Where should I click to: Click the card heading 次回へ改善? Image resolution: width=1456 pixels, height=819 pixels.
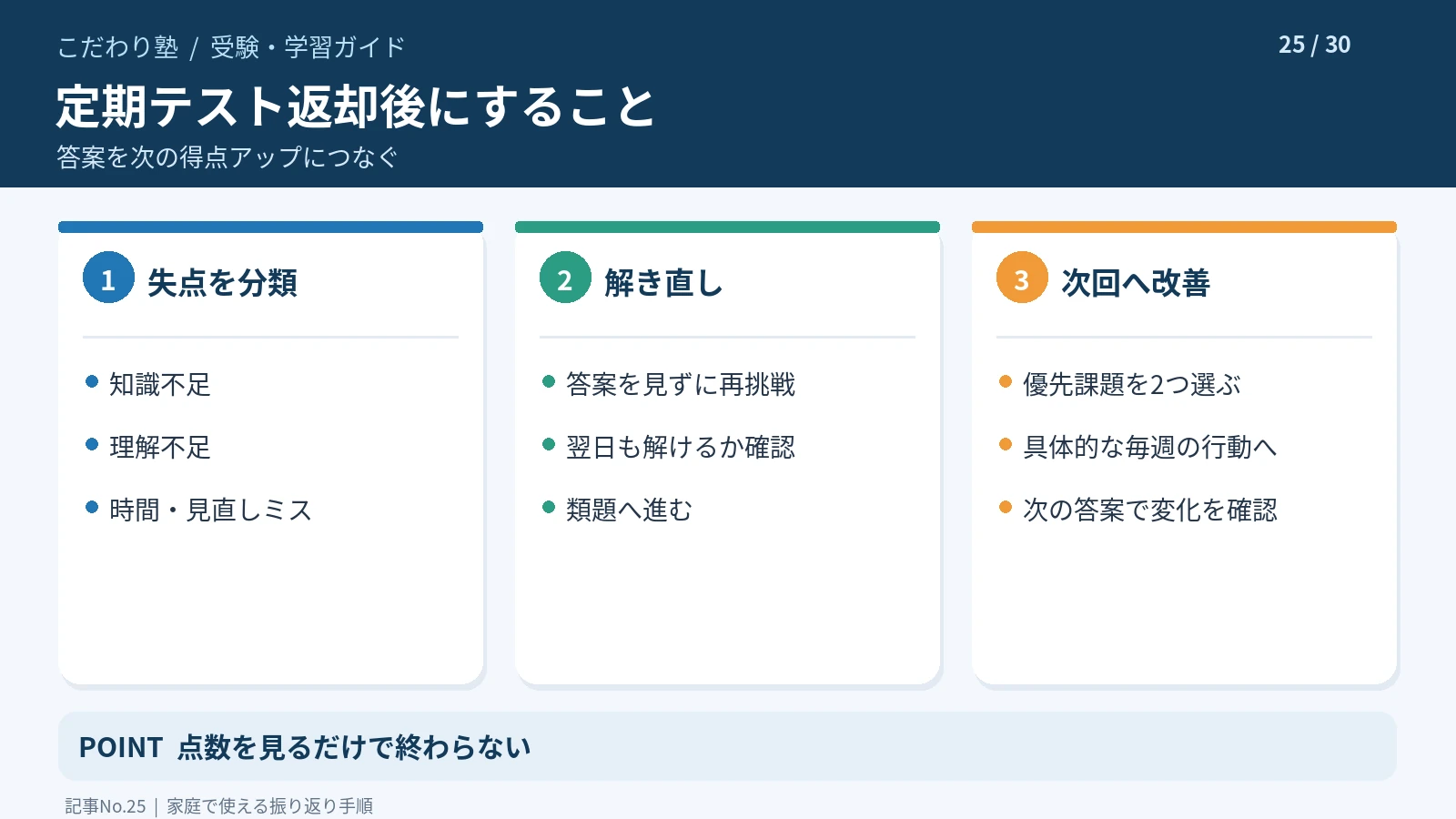pos(1136,283)
